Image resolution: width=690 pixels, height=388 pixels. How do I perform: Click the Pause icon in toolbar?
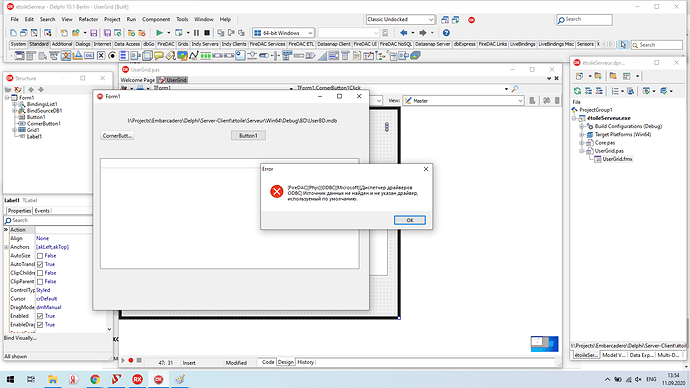(x=196, y=33)
